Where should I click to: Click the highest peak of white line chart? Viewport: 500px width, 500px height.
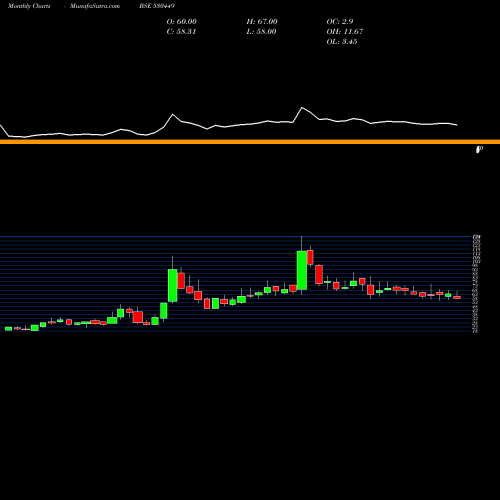click(x=302, y=107)
